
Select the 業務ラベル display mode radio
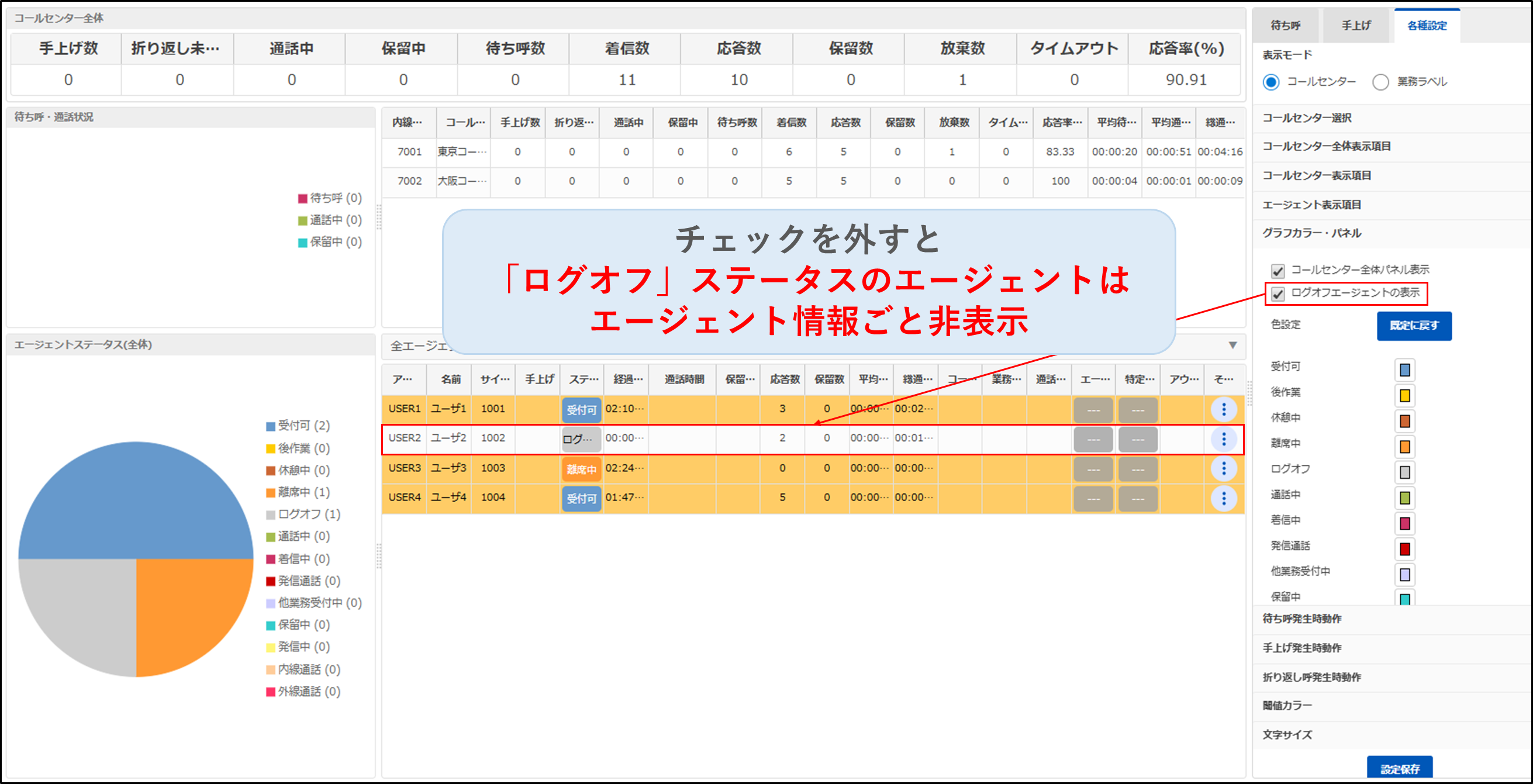coord(1380,82)
